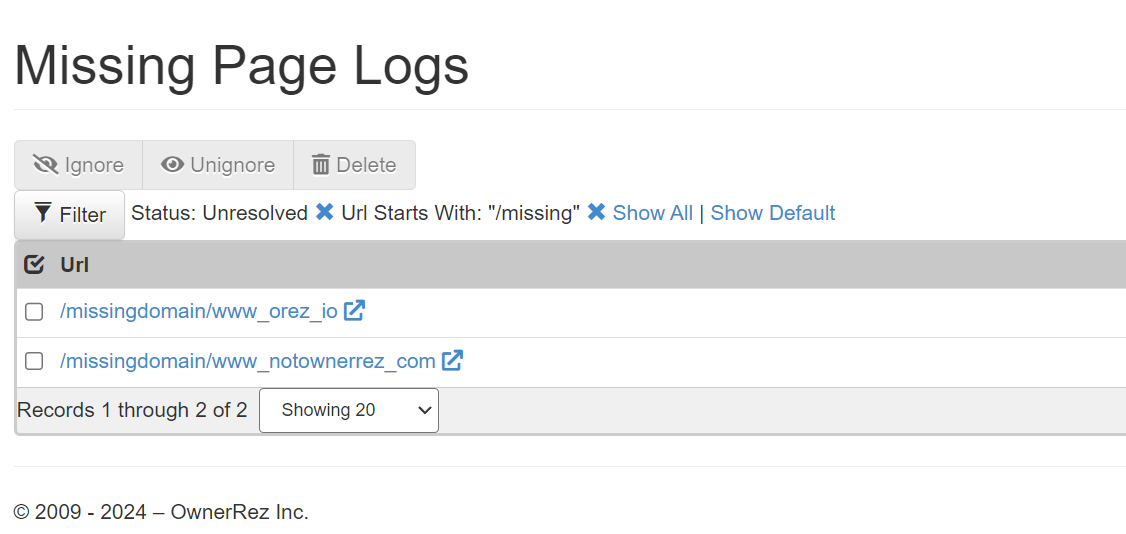Expand the Showing 20 dropdown
Viewport: 1126px width, 534px height.
348,410
